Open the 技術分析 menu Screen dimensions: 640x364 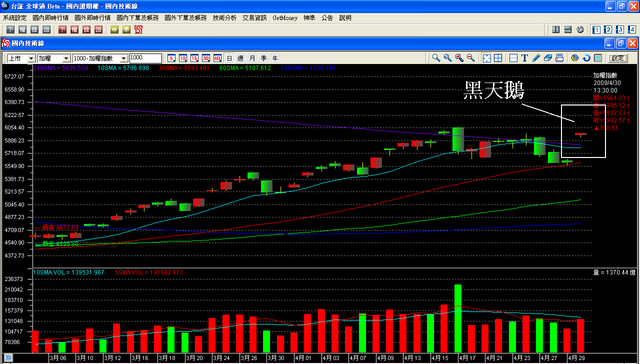[224, 18]
